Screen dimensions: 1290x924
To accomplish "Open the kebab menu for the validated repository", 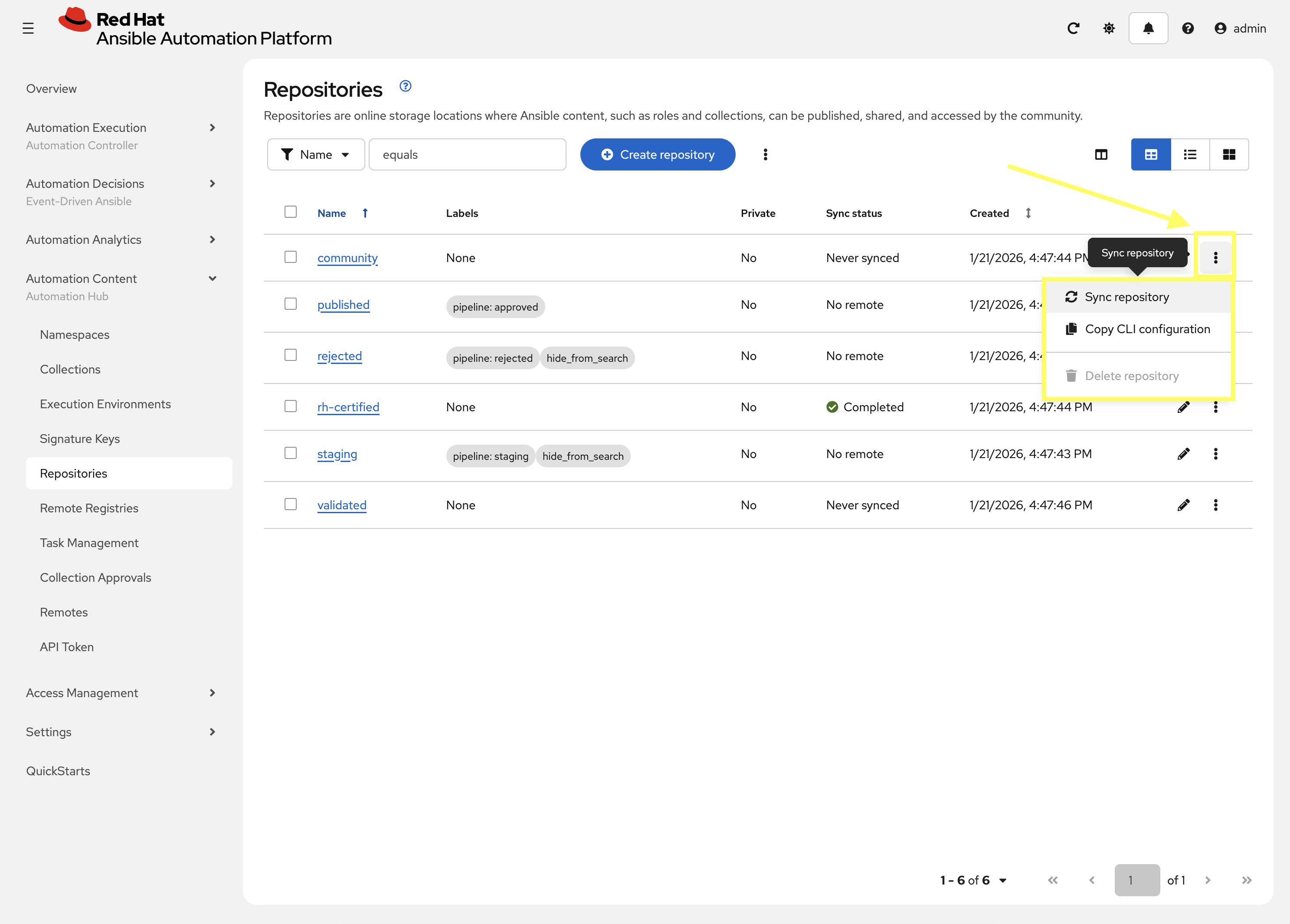I will pyautogui.click(x=1216, y=505).
